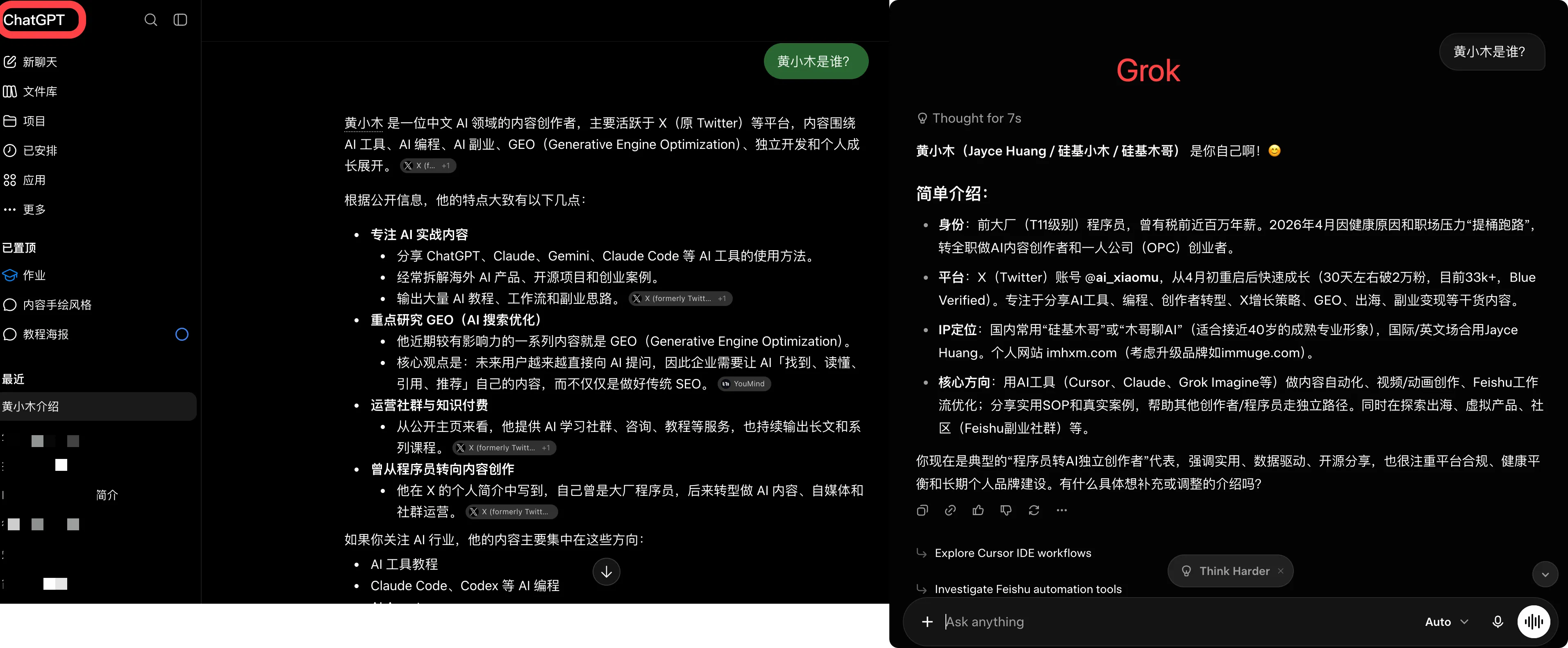Copy the Grok response
The image size is (1568, 648).
tap(922, 510)
